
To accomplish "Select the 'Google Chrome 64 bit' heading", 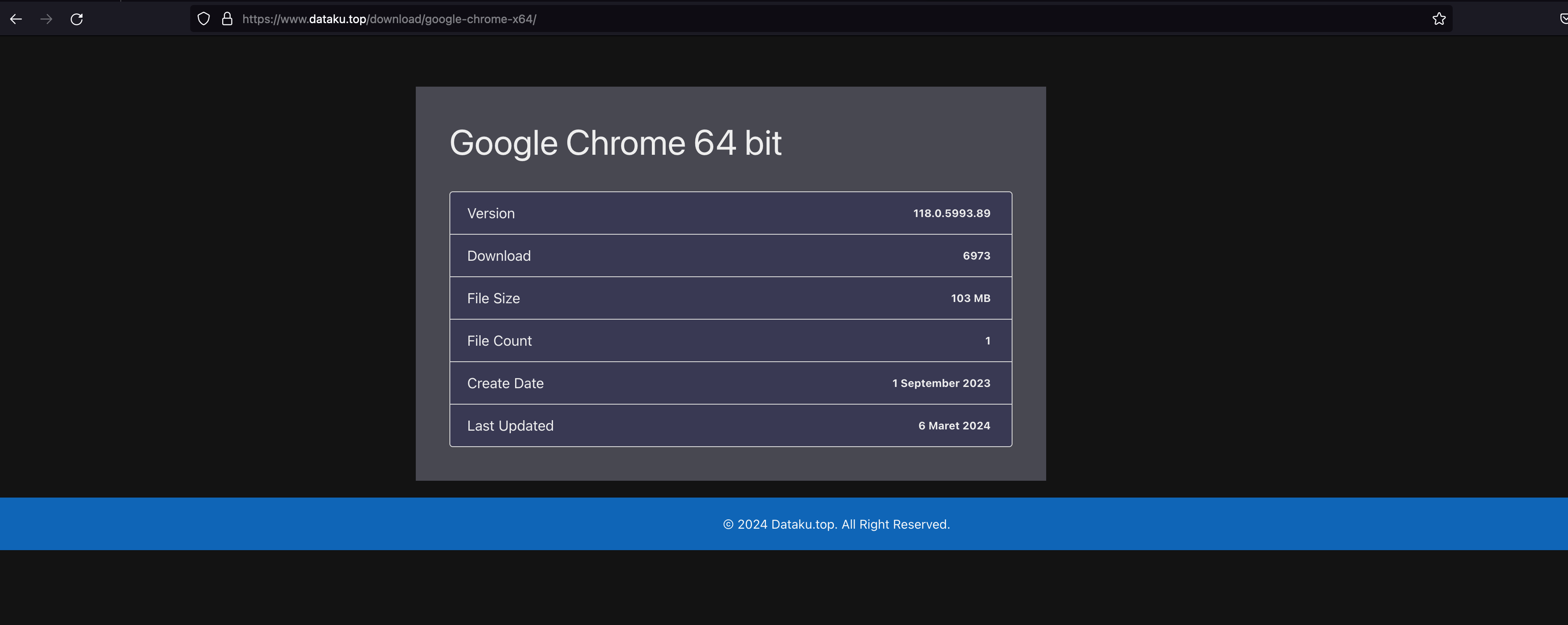I will (x=615, y=143).
